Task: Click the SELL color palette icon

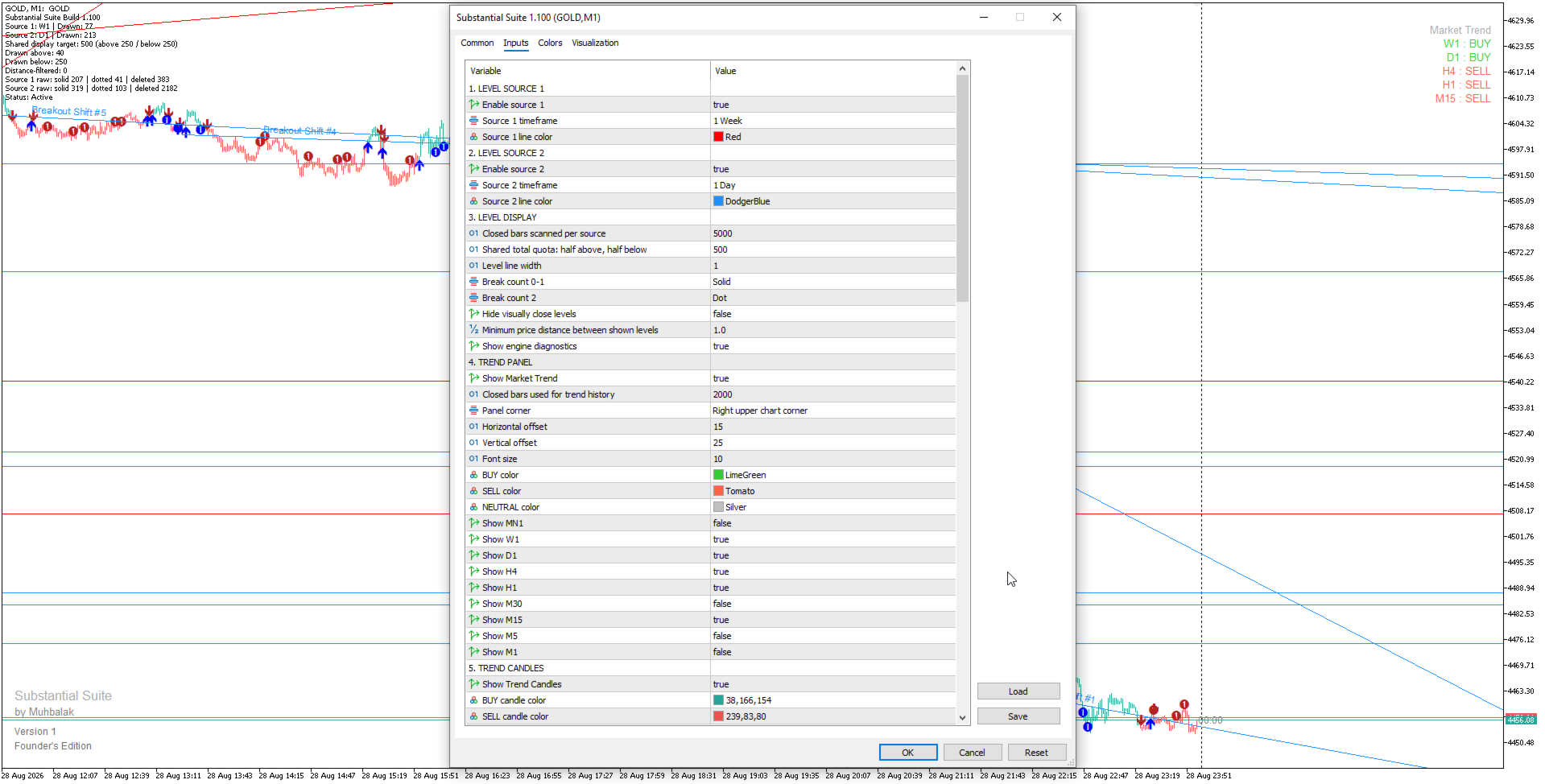Action: [474, 491]
